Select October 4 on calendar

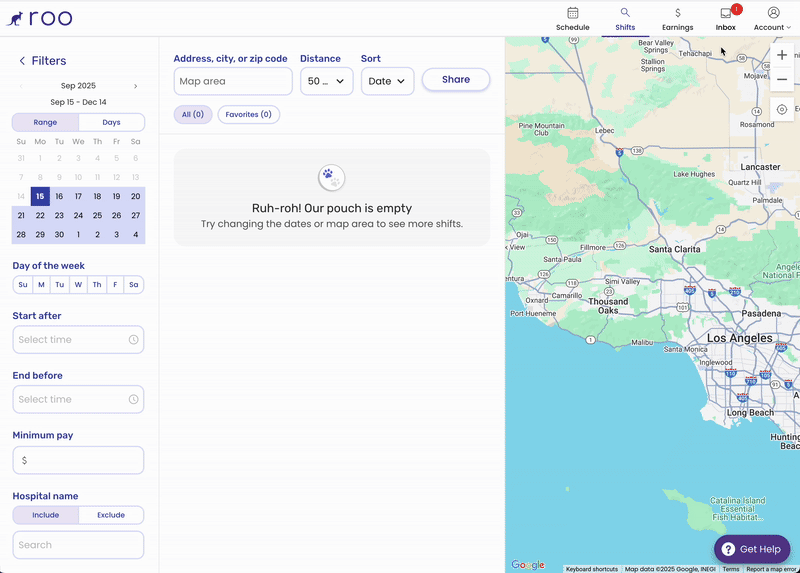(x=135, y=235)
